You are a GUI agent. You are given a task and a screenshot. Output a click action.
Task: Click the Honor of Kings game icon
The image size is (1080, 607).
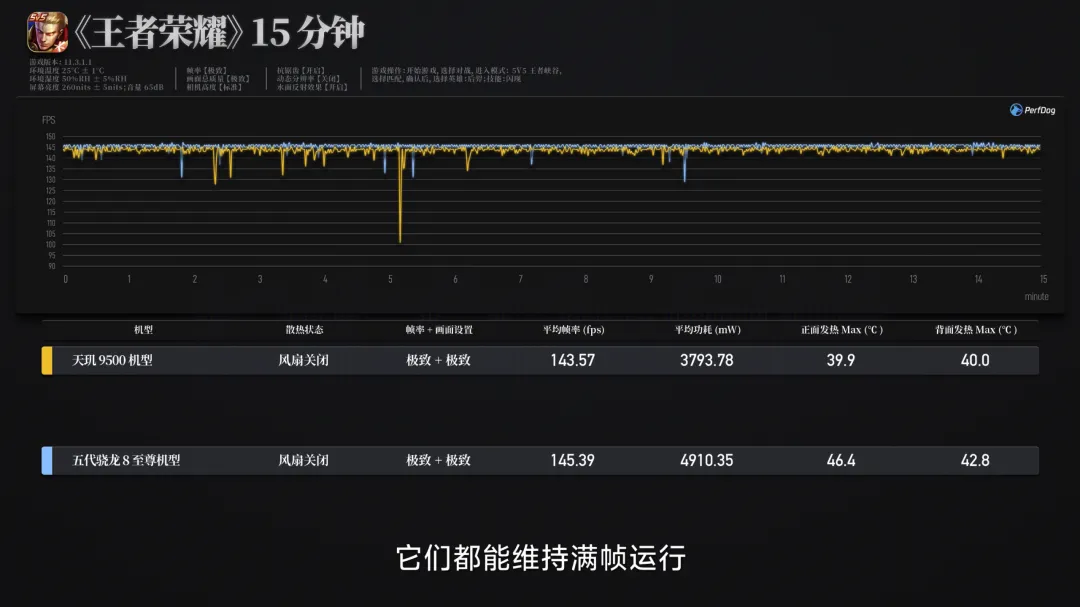[x=47, y=32]
